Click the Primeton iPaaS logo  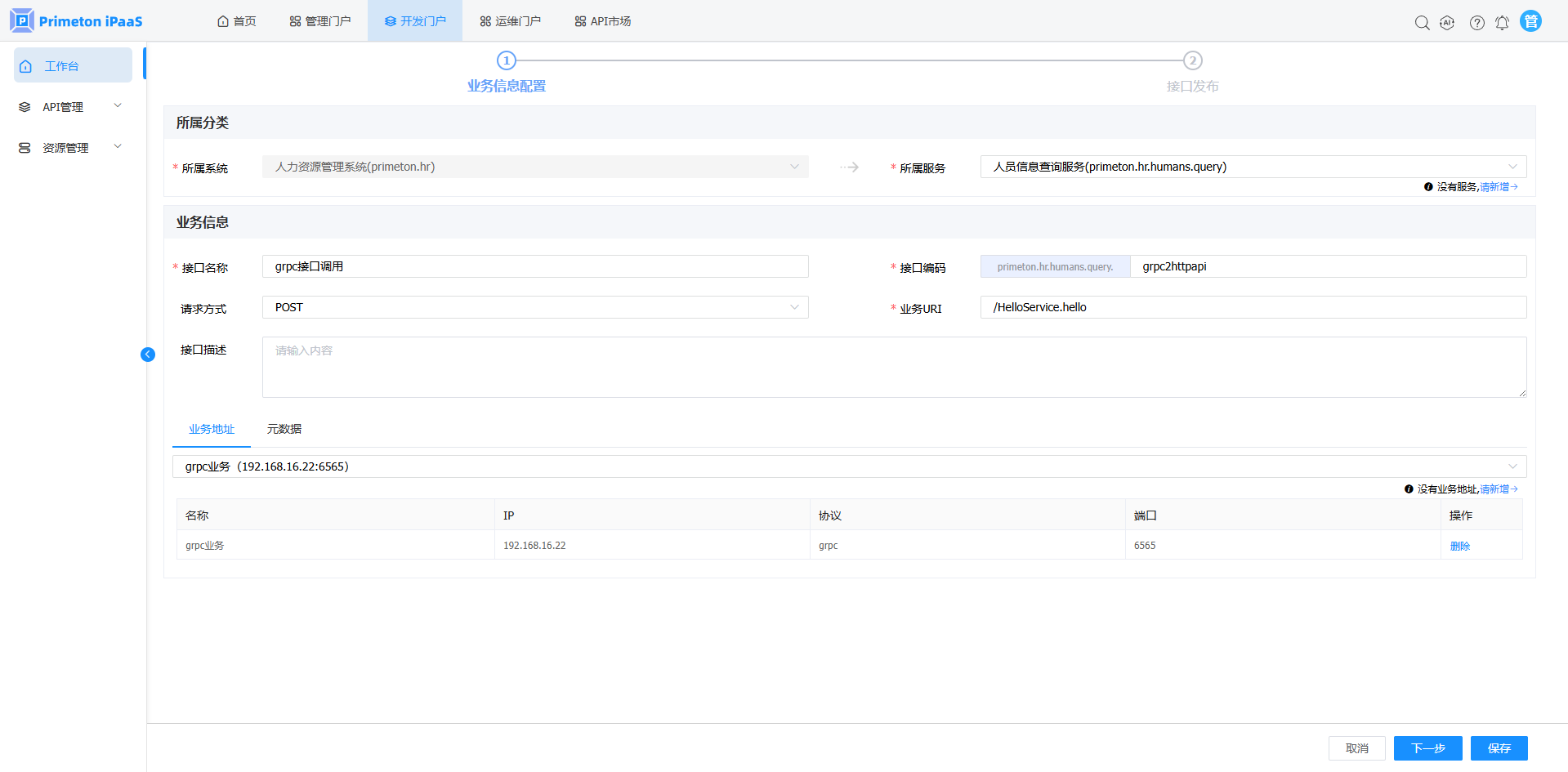[x=77, y=21]
